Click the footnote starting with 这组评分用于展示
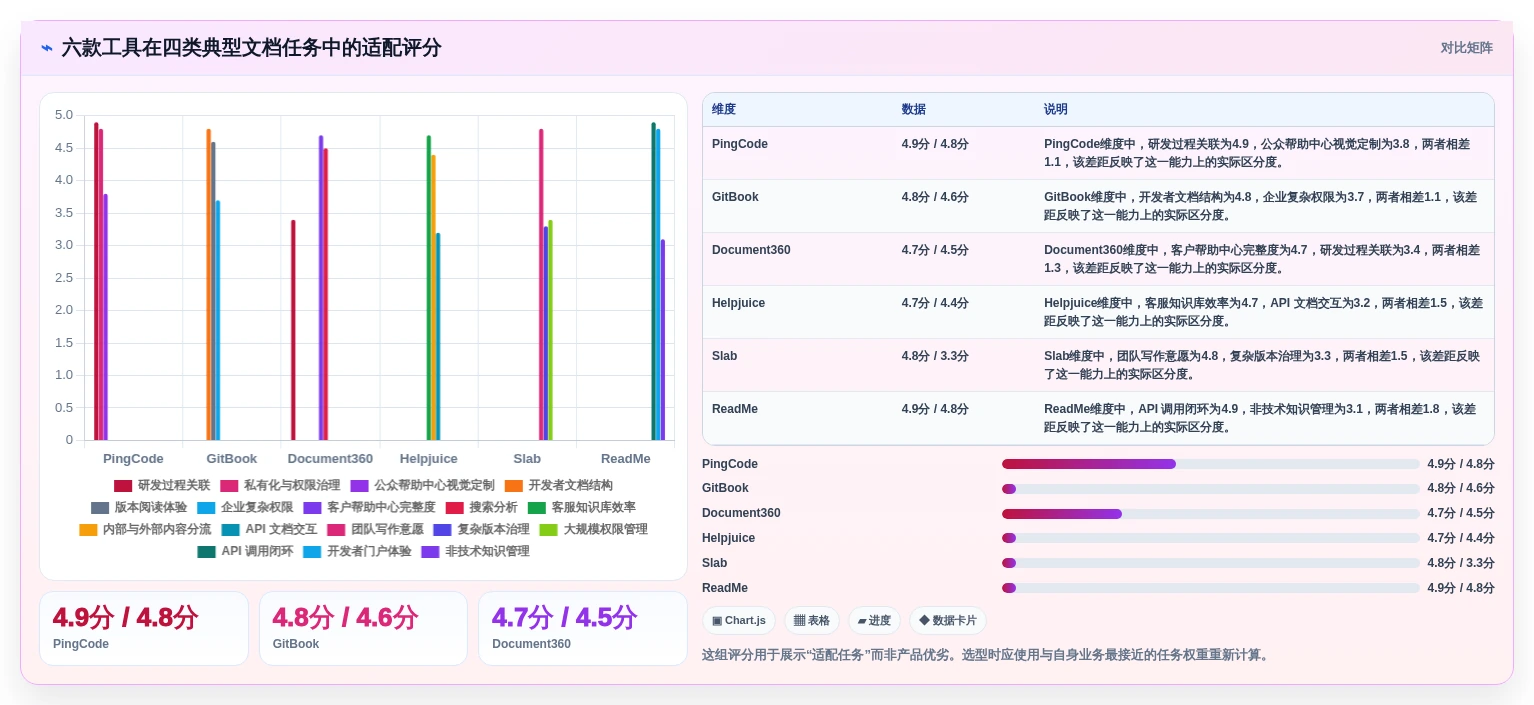 987,655
